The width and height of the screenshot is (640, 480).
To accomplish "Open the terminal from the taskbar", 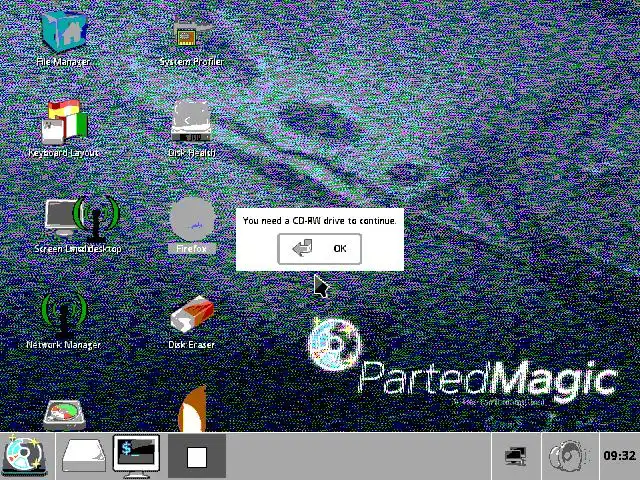I will 136,456.
